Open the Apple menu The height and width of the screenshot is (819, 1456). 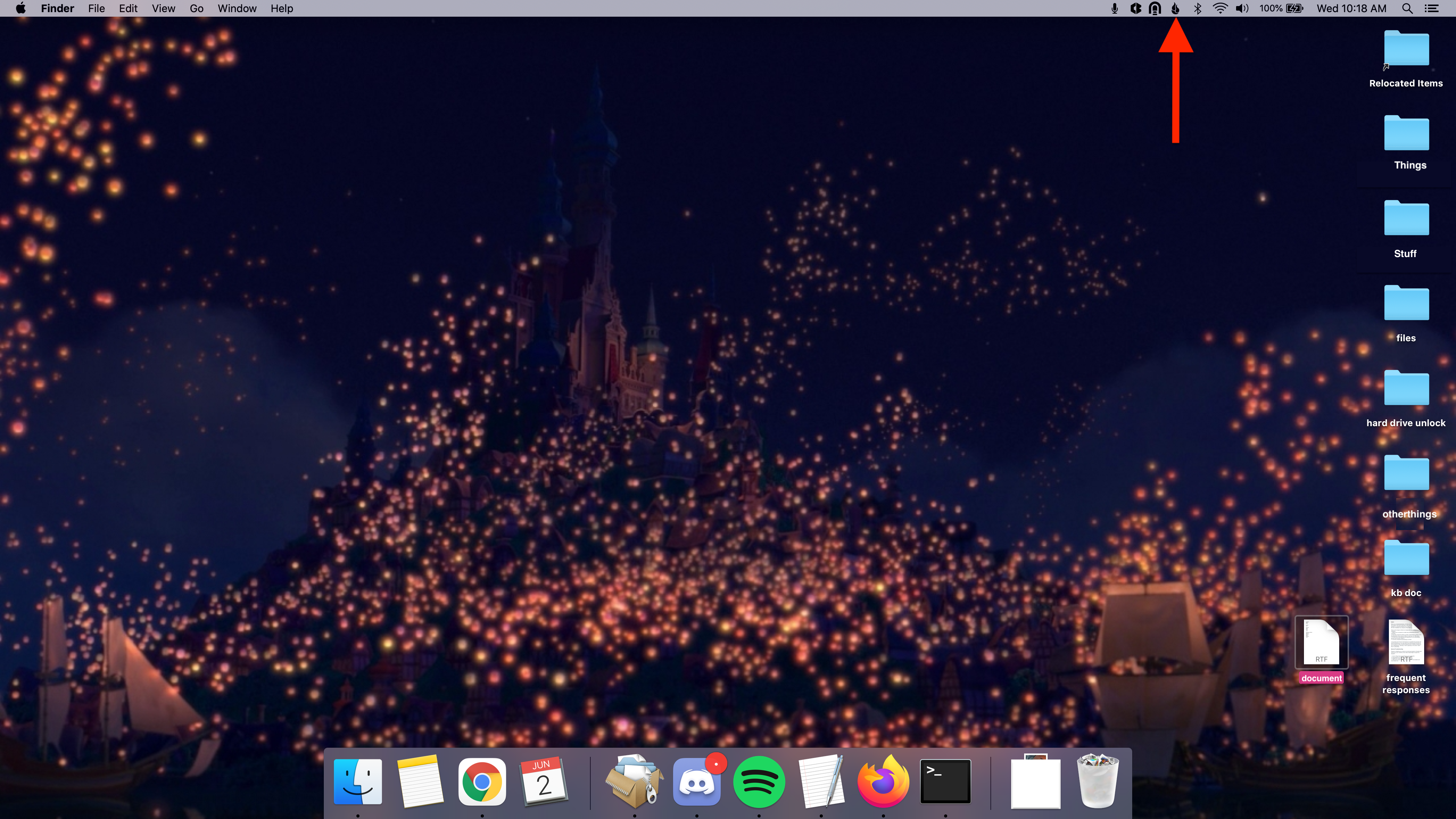pyautogui.click(x=20, y=8)
